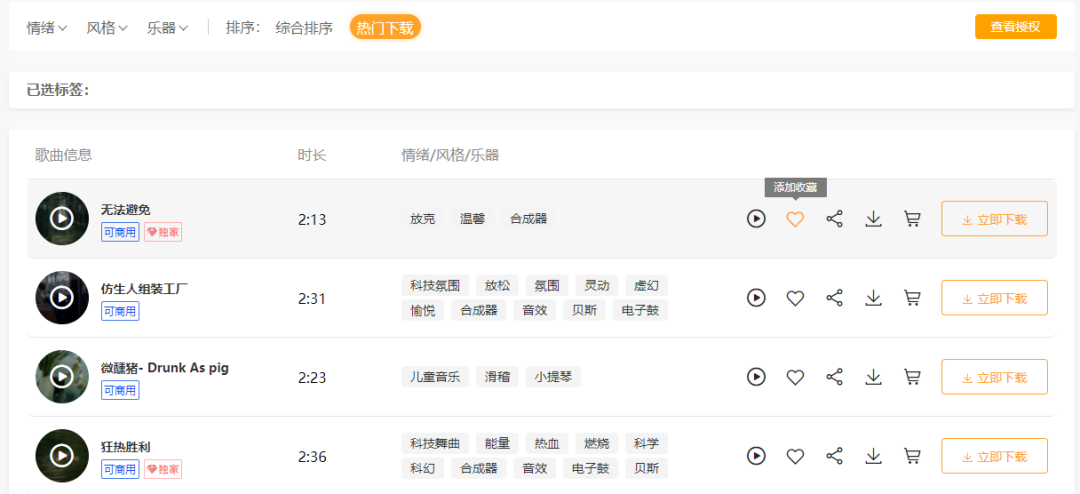Select the 热门下载 sort tab
1080x494 pixels.
point(385,28)
